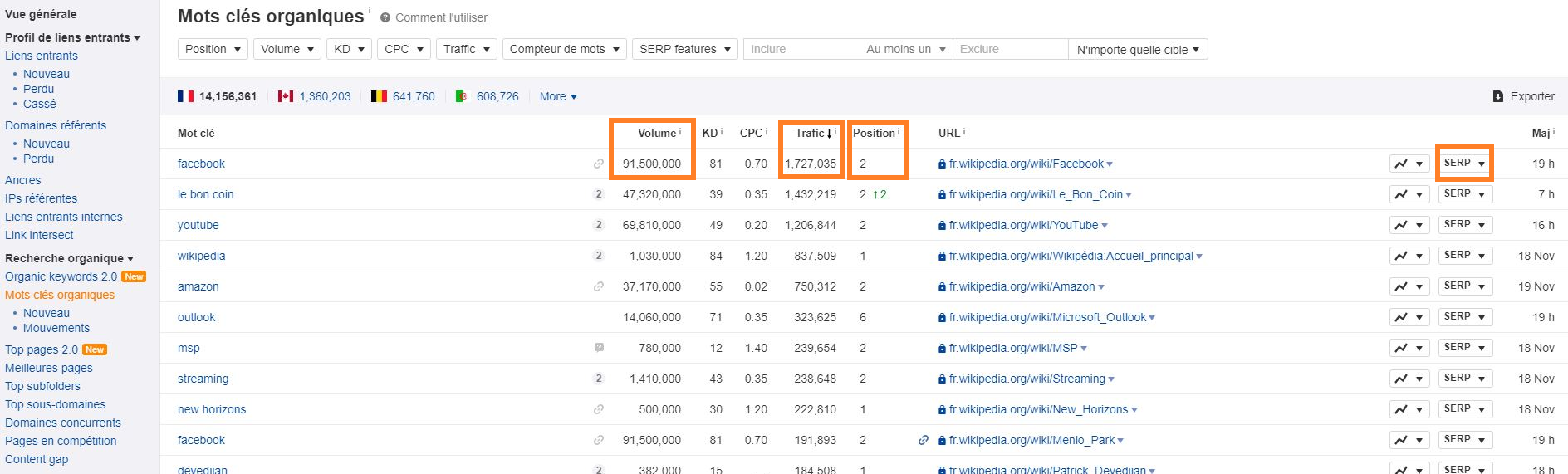Open the Position filter dropdown
1568x474 pixels.
coord(213,49)
